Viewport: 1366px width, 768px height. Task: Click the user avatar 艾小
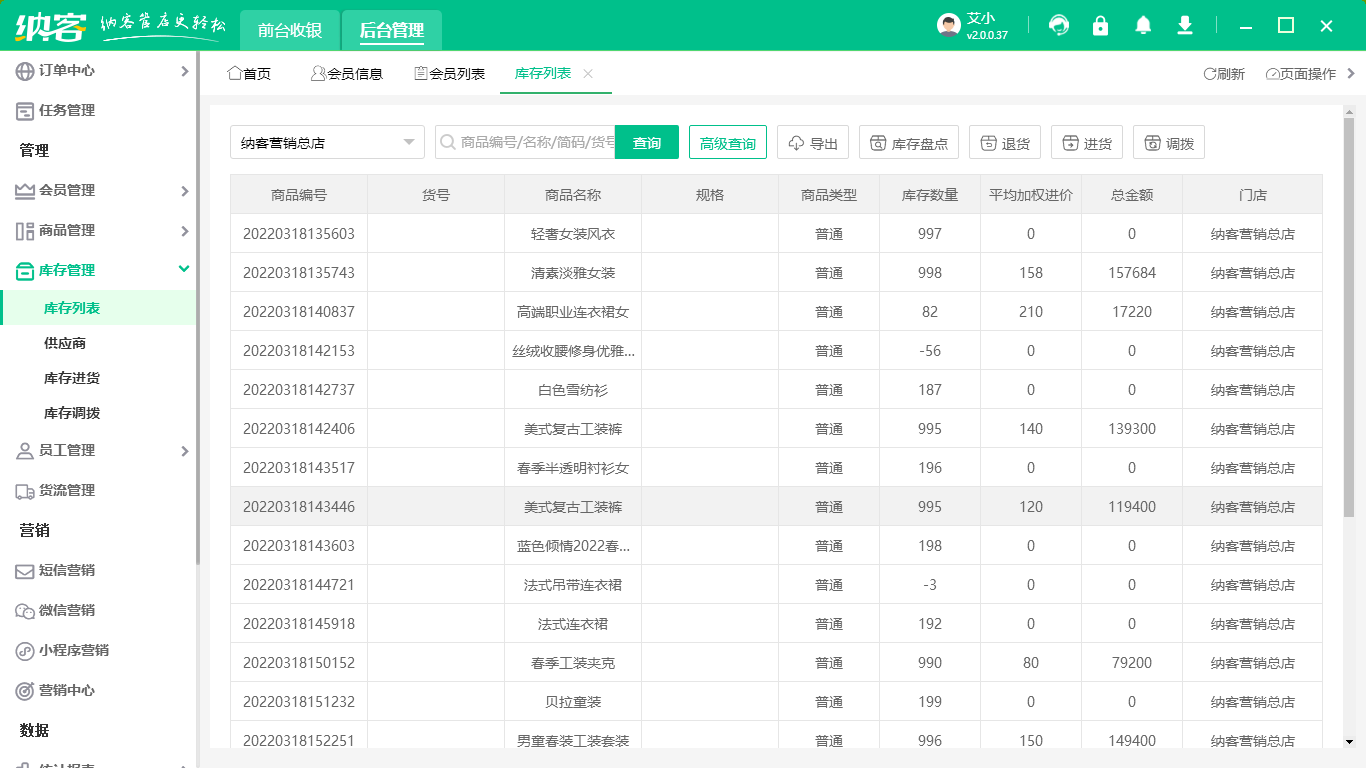[949, 25]
